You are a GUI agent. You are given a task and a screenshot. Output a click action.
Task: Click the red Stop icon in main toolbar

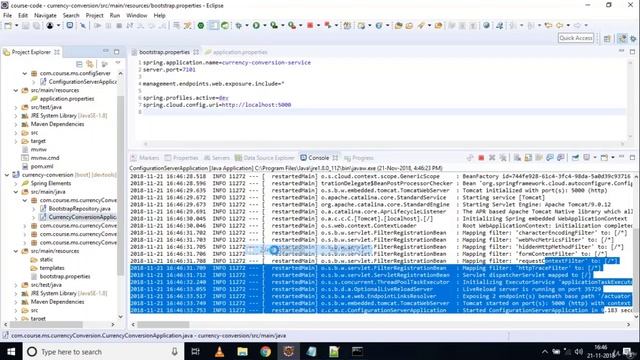coord(310,25)
